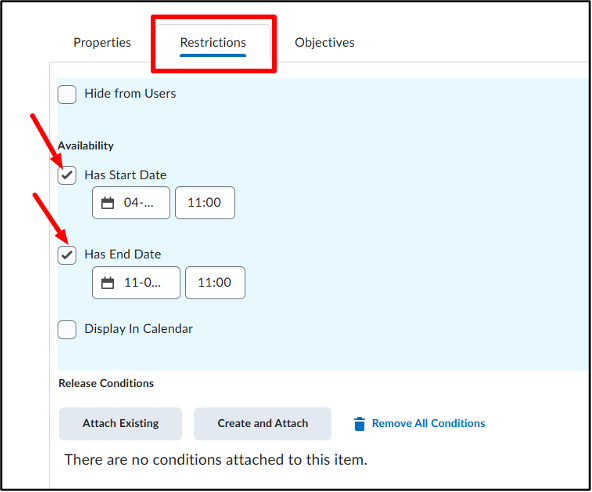This screenshot has height=492, width=592.
Task: Switch to the Properties tab
Action: pos(102,43)
